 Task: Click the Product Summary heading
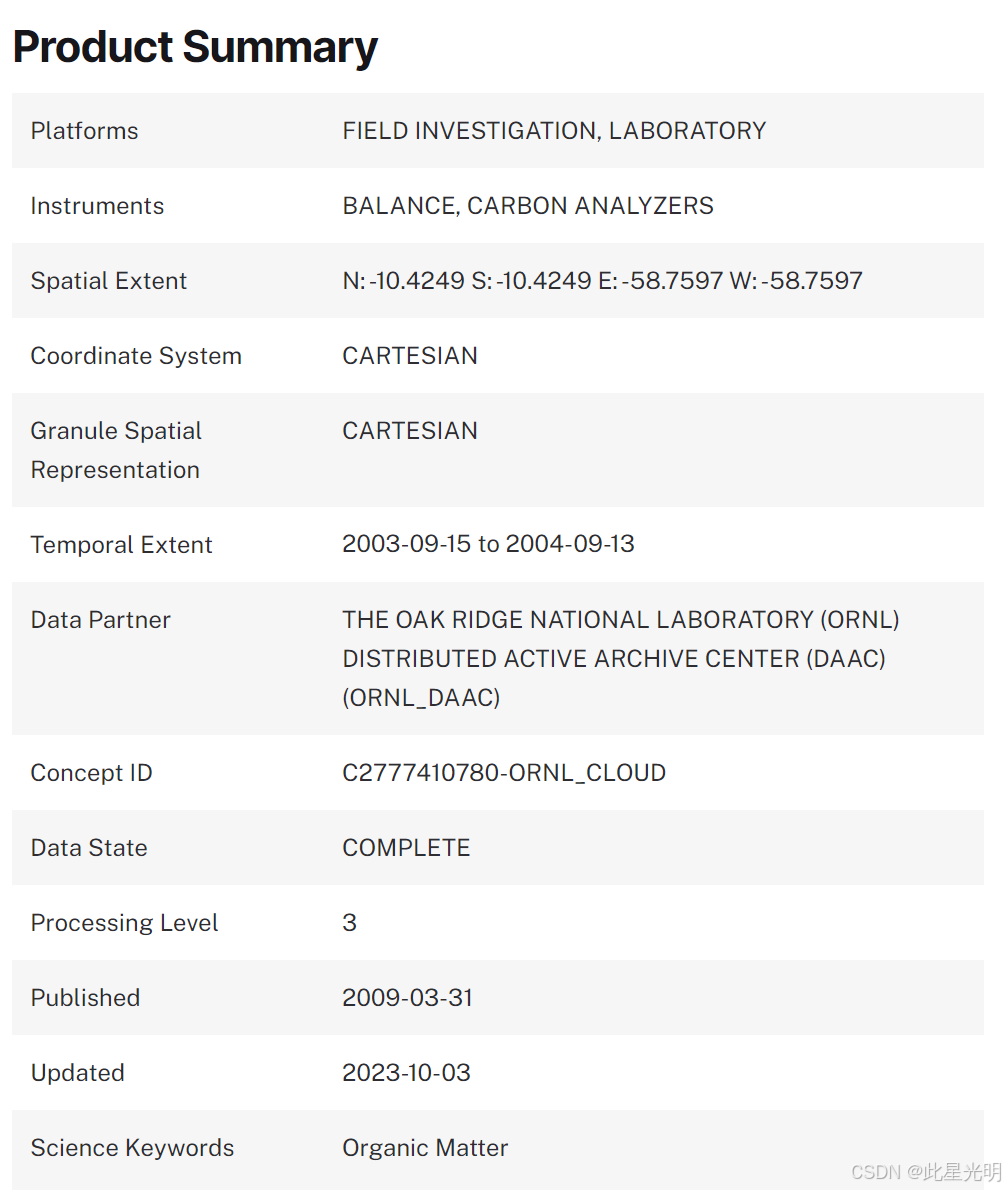click(x=195, y=47)
